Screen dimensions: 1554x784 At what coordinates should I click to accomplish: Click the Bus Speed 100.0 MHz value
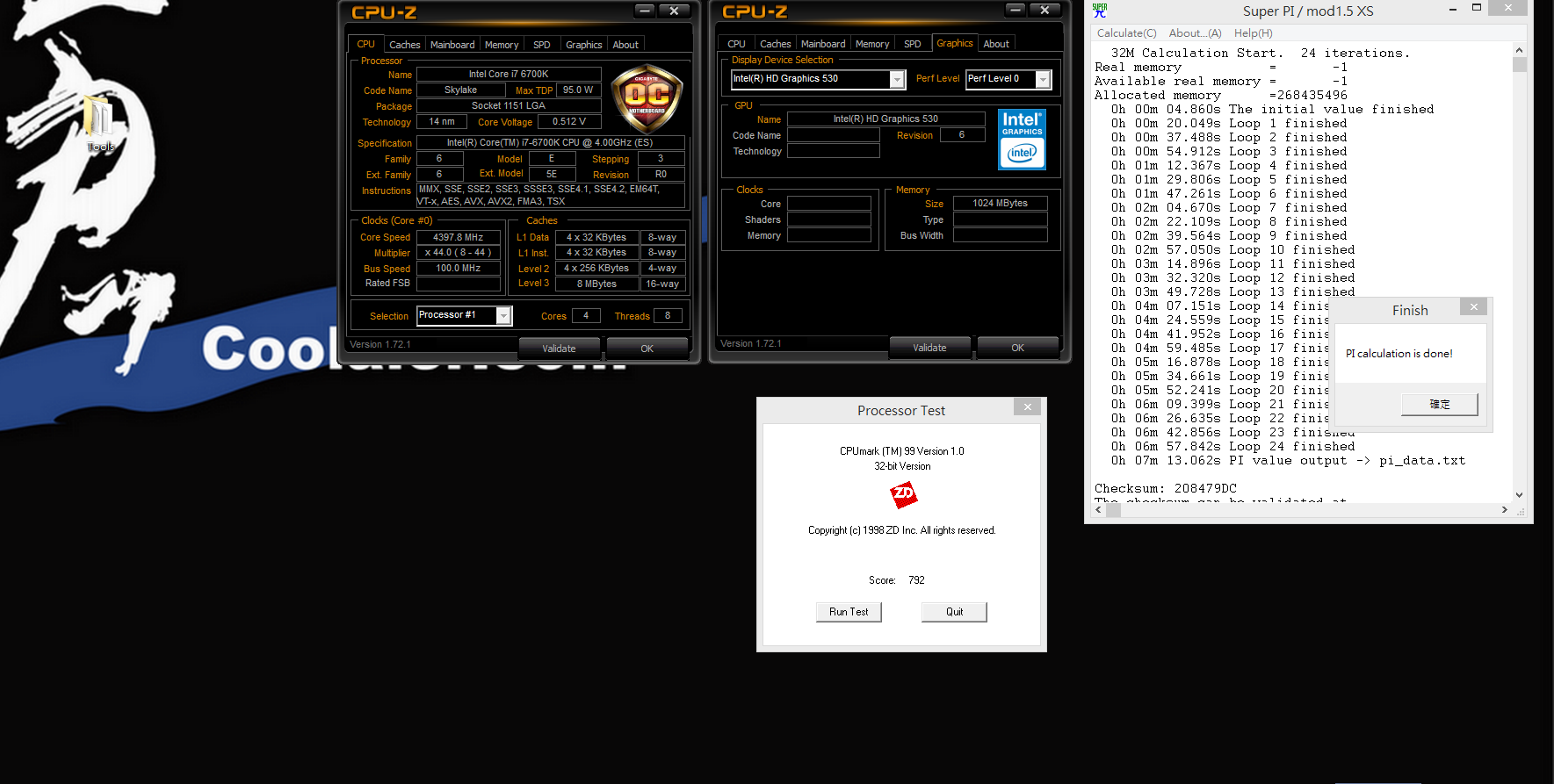point(458,269)
